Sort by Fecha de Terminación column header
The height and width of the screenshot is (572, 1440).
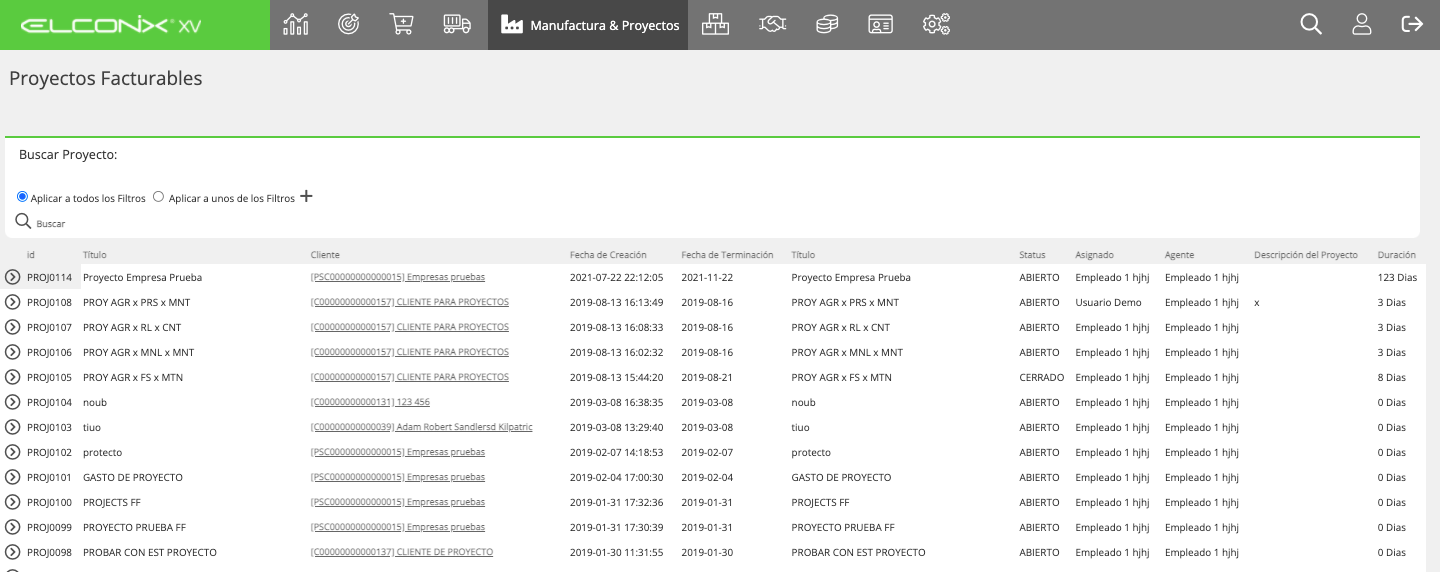pos(727,255)
